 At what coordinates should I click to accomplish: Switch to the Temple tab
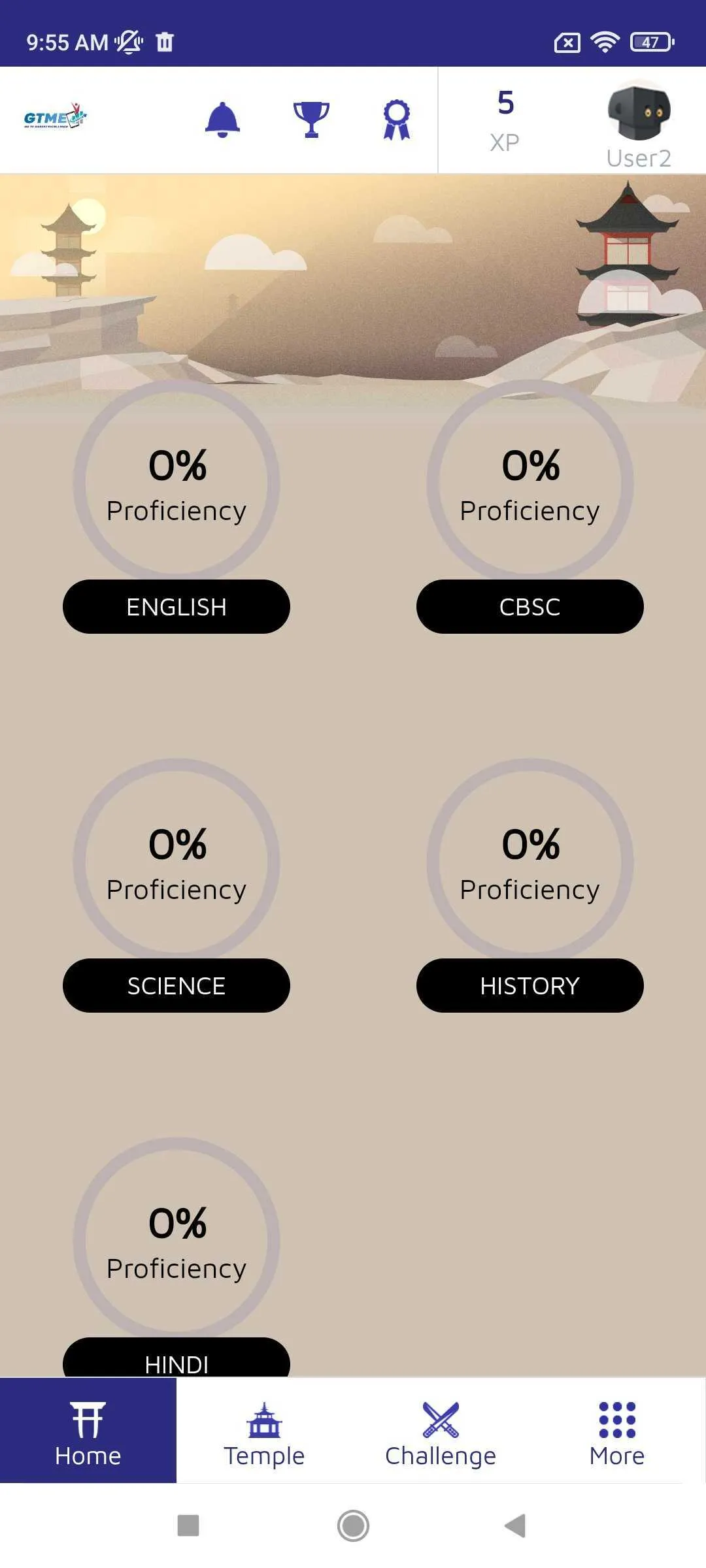pos(264,1431)
